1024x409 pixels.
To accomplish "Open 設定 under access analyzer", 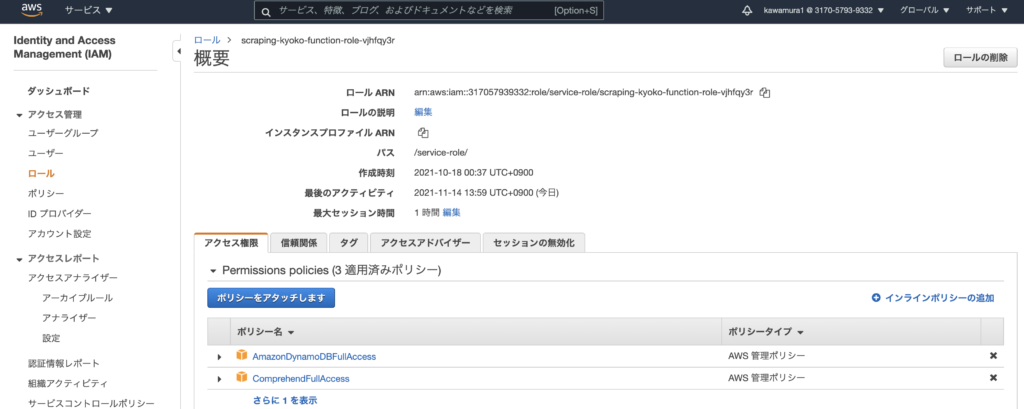I will (51, 338).
